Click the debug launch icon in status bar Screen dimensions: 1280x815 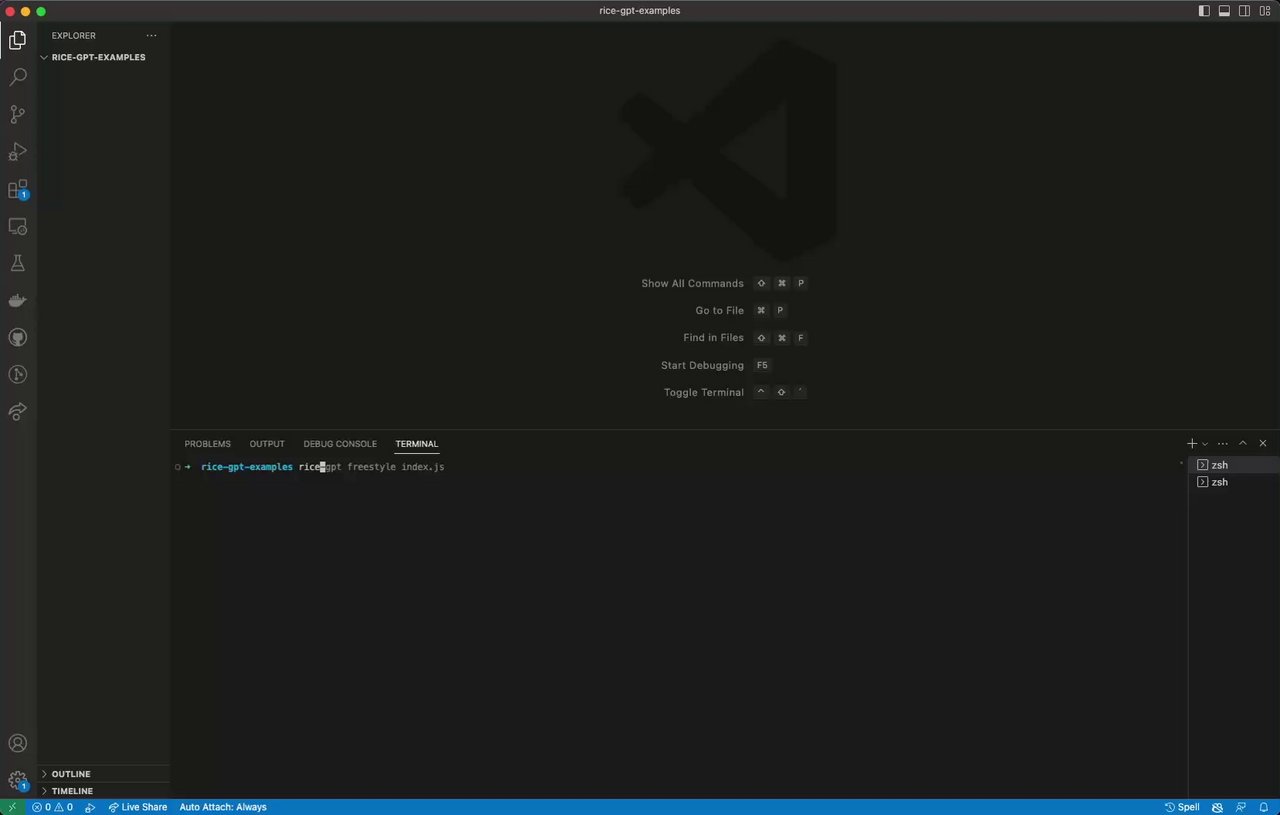(90, 807)
